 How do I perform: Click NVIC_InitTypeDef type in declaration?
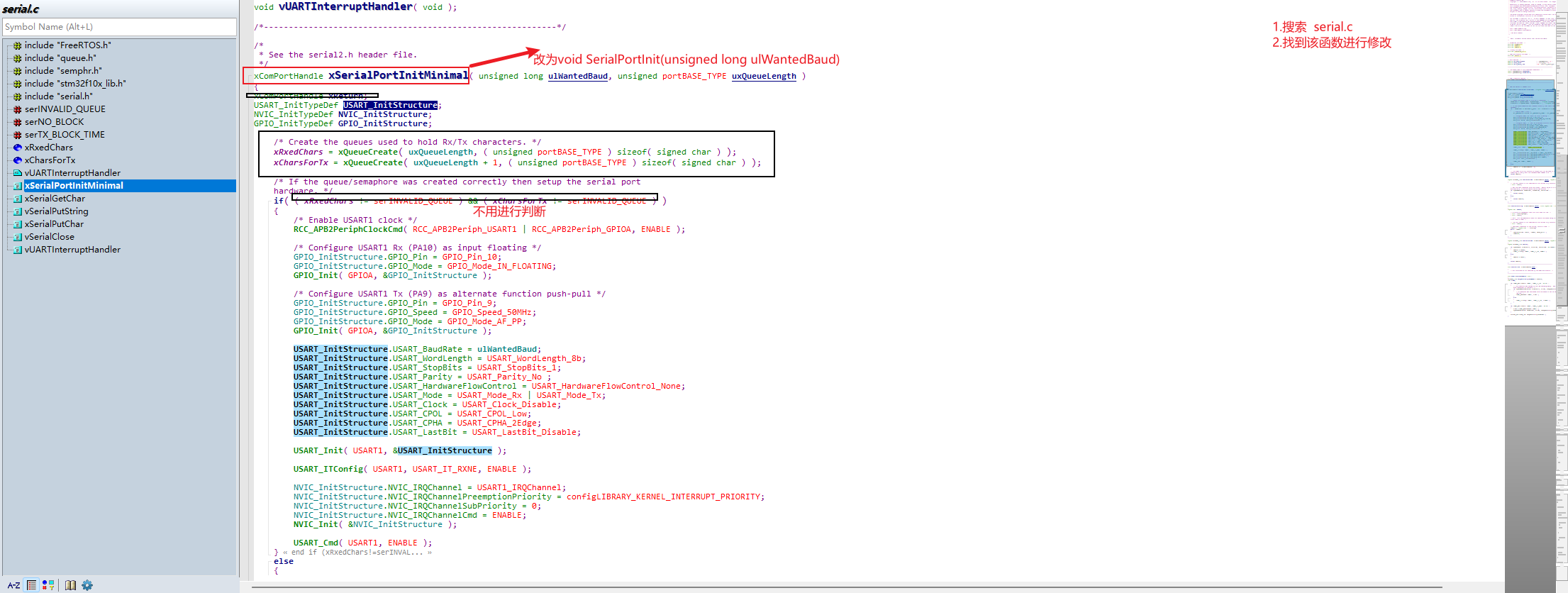294,114
